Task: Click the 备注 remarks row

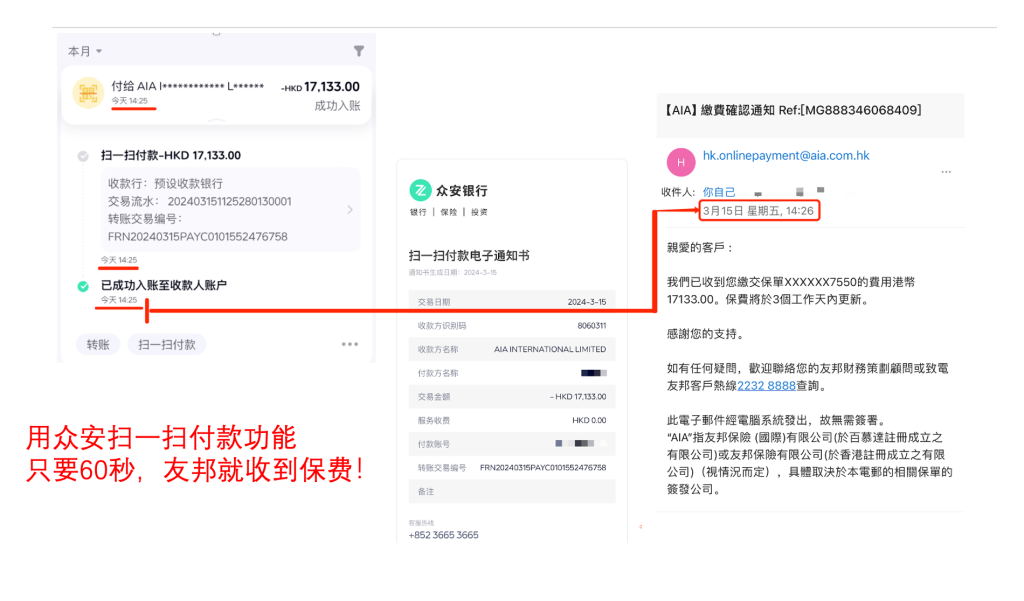Action: (x=512, y=491)
